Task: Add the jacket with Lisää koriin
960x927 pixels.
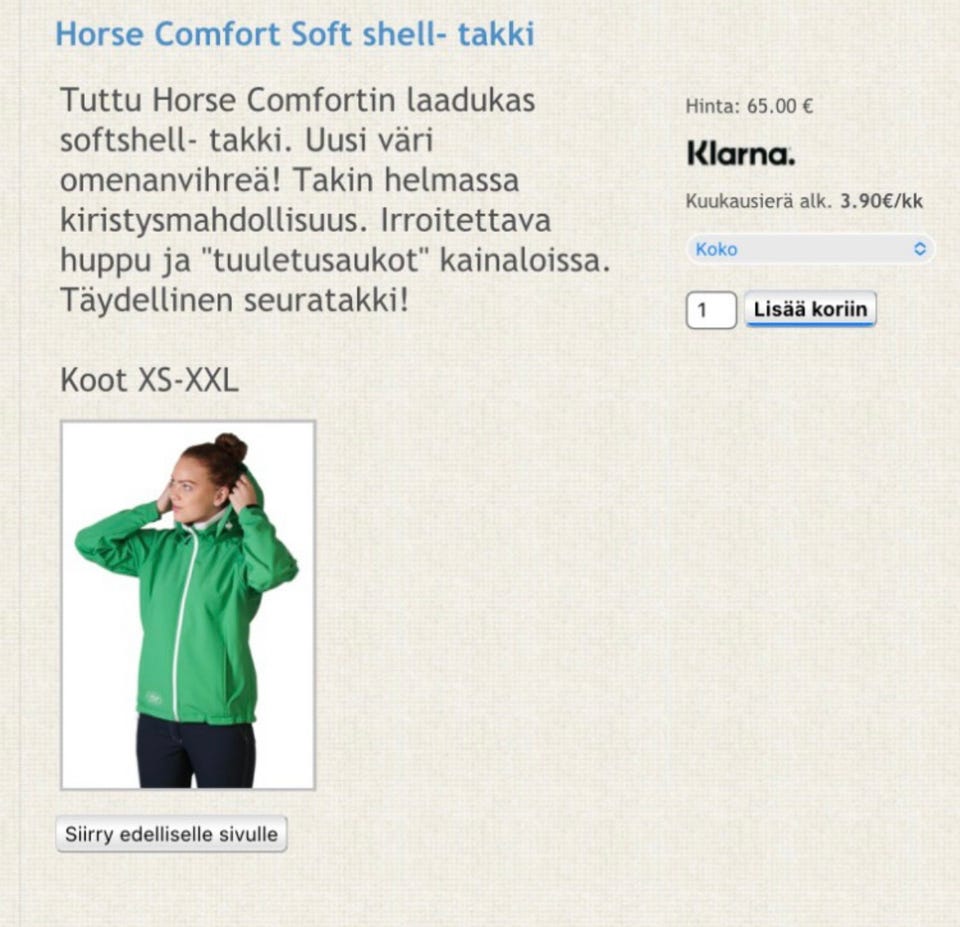Action: 810,309
